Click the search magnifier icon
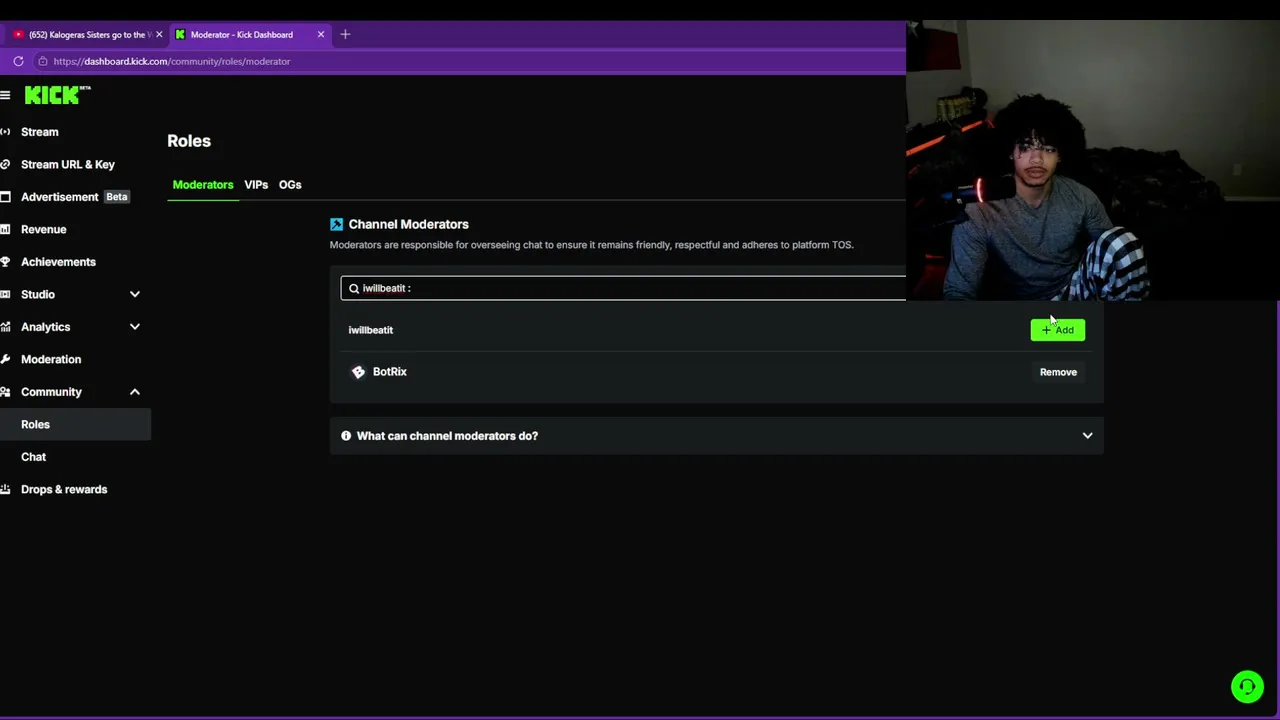This screenshot has width=1280, height=720. tap(354, 288)
